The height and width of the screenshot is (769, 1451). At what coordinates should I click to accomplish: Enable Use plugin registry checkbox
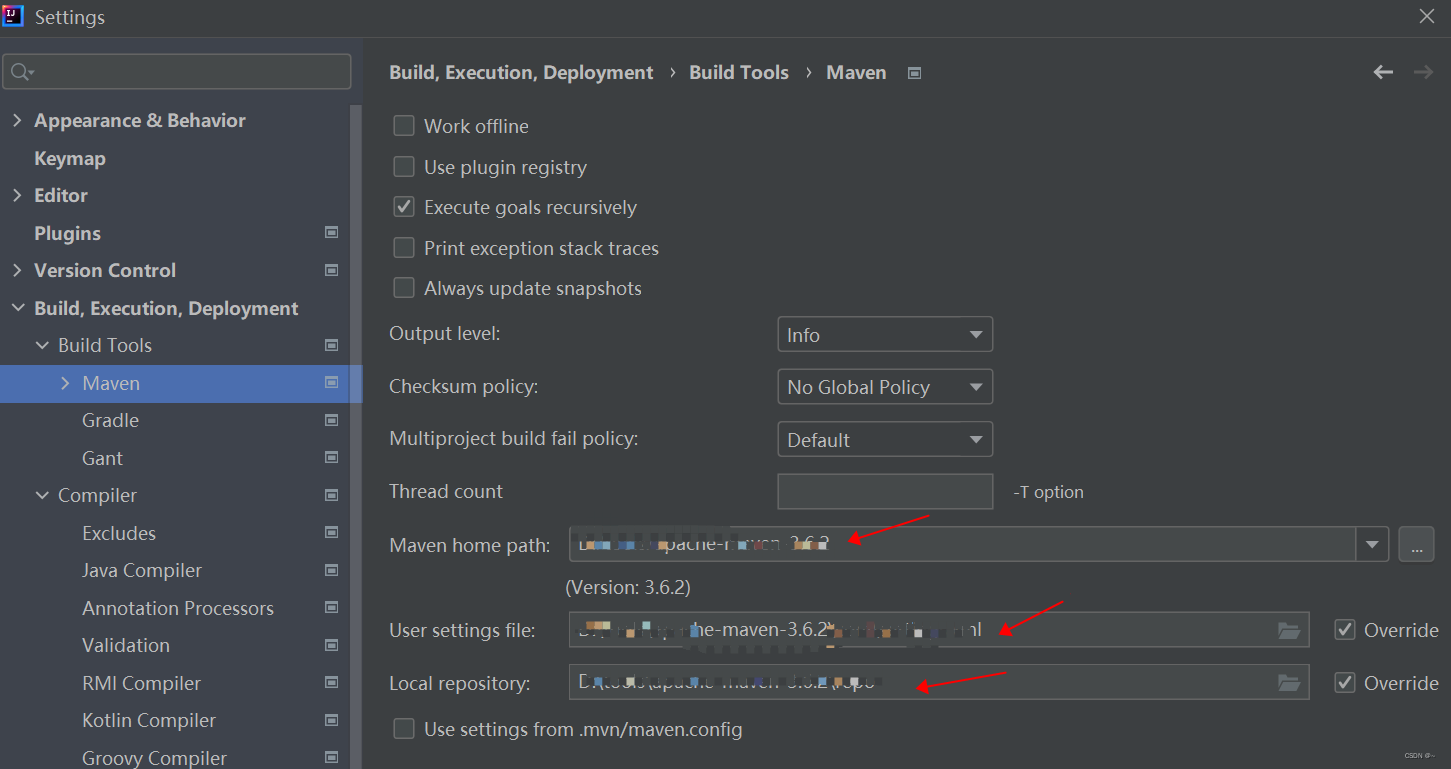coord(404,167)
